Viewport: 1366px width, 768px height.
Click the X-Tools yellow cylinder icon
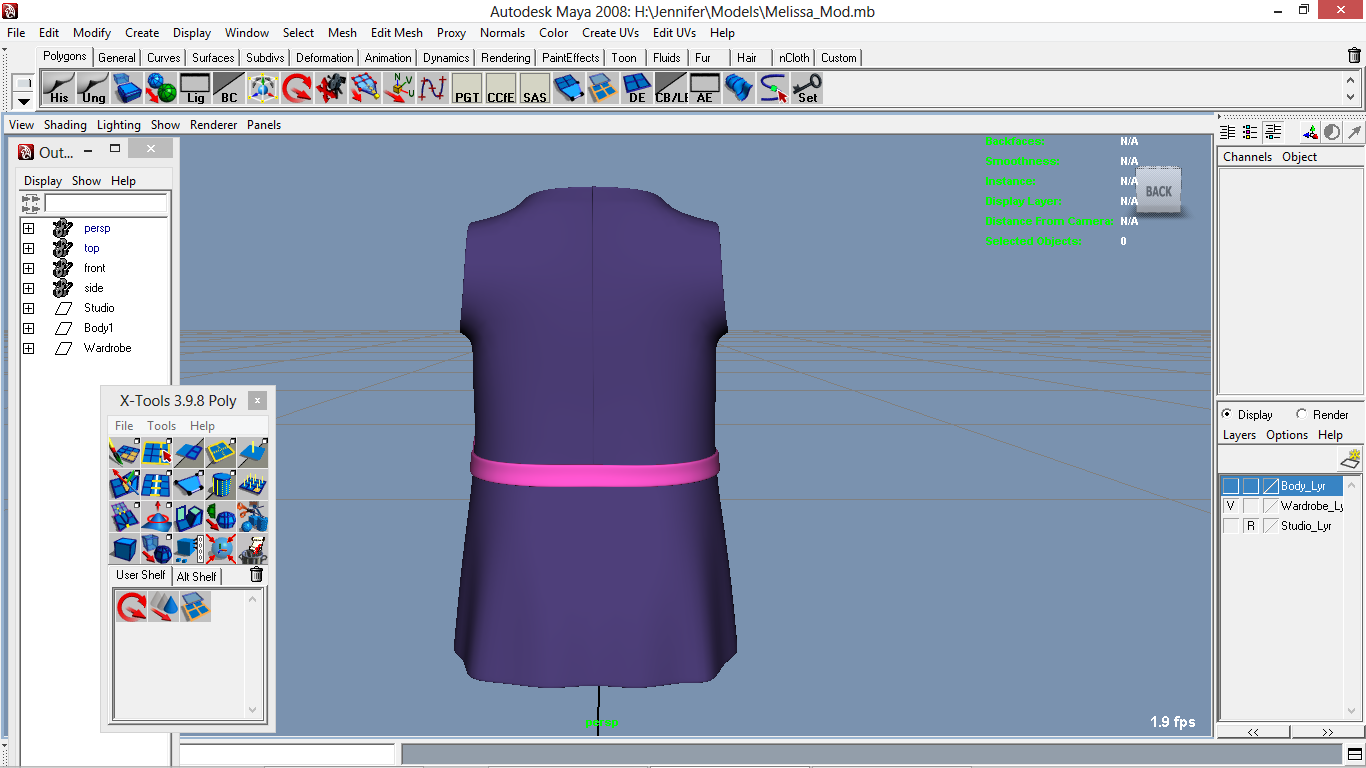pos(220,485)
